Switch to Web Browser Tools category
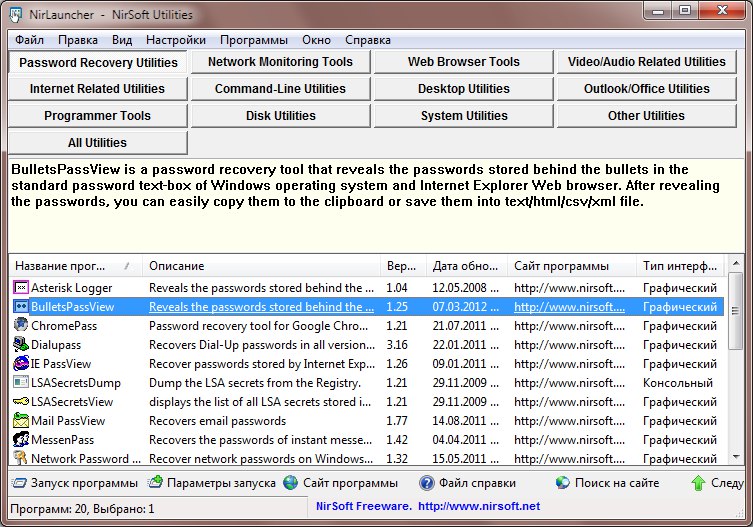This screenshot has height=527, width=753. pos(463,62)
